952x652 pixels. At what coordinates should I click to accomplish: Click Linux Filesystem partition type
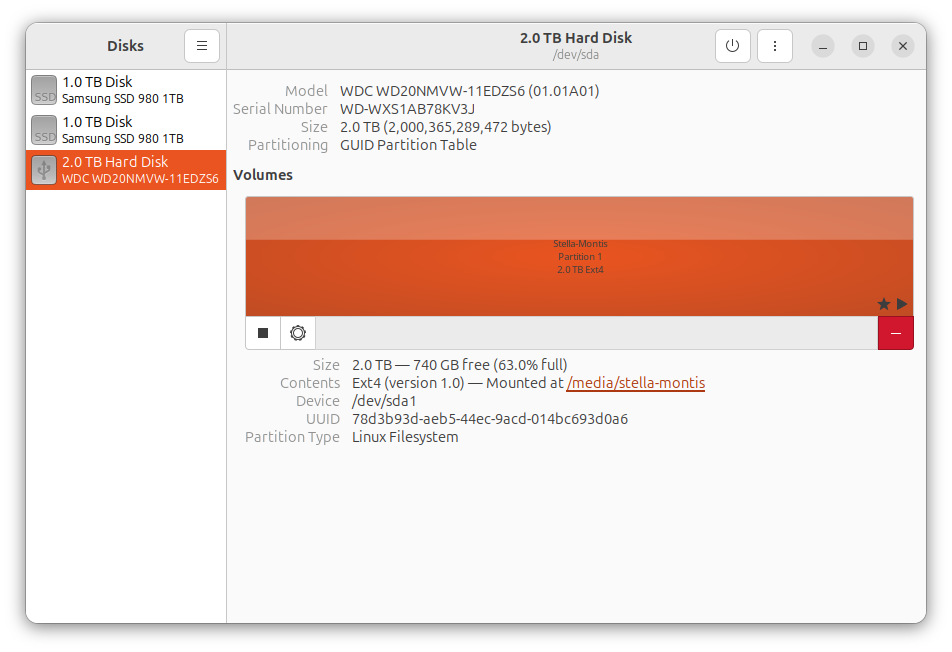point(405,437)
